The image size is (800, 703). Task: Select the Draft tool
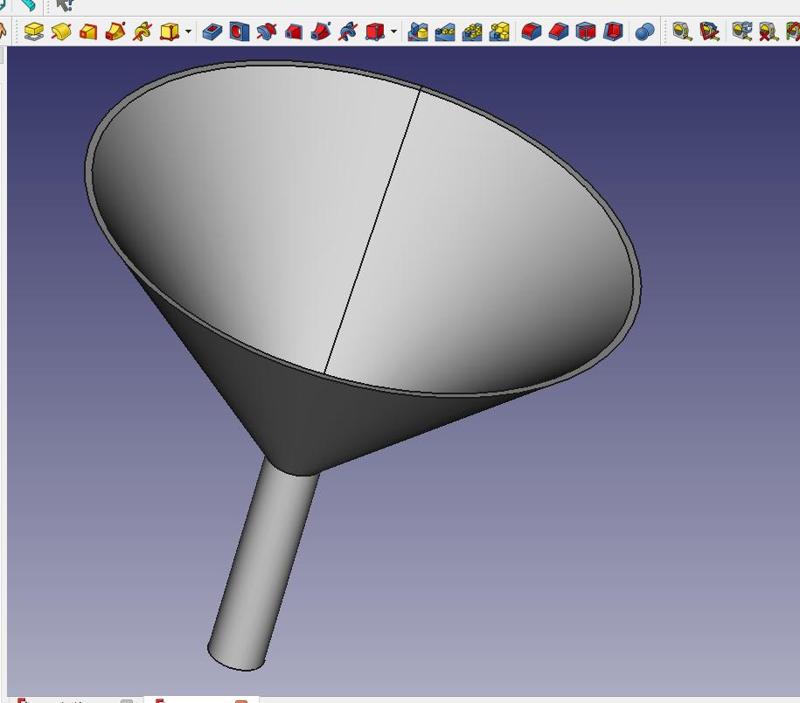point(586,32)
